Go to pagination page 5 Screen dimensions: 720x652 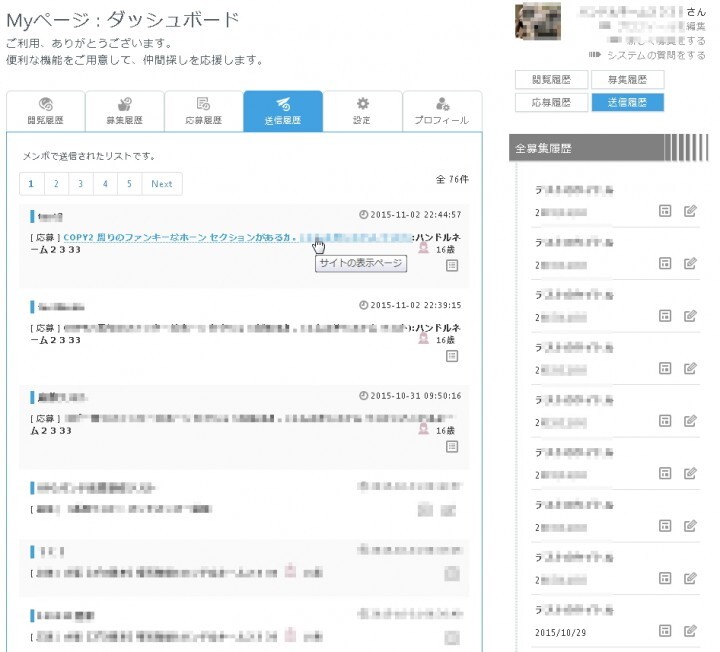(129, 184)
